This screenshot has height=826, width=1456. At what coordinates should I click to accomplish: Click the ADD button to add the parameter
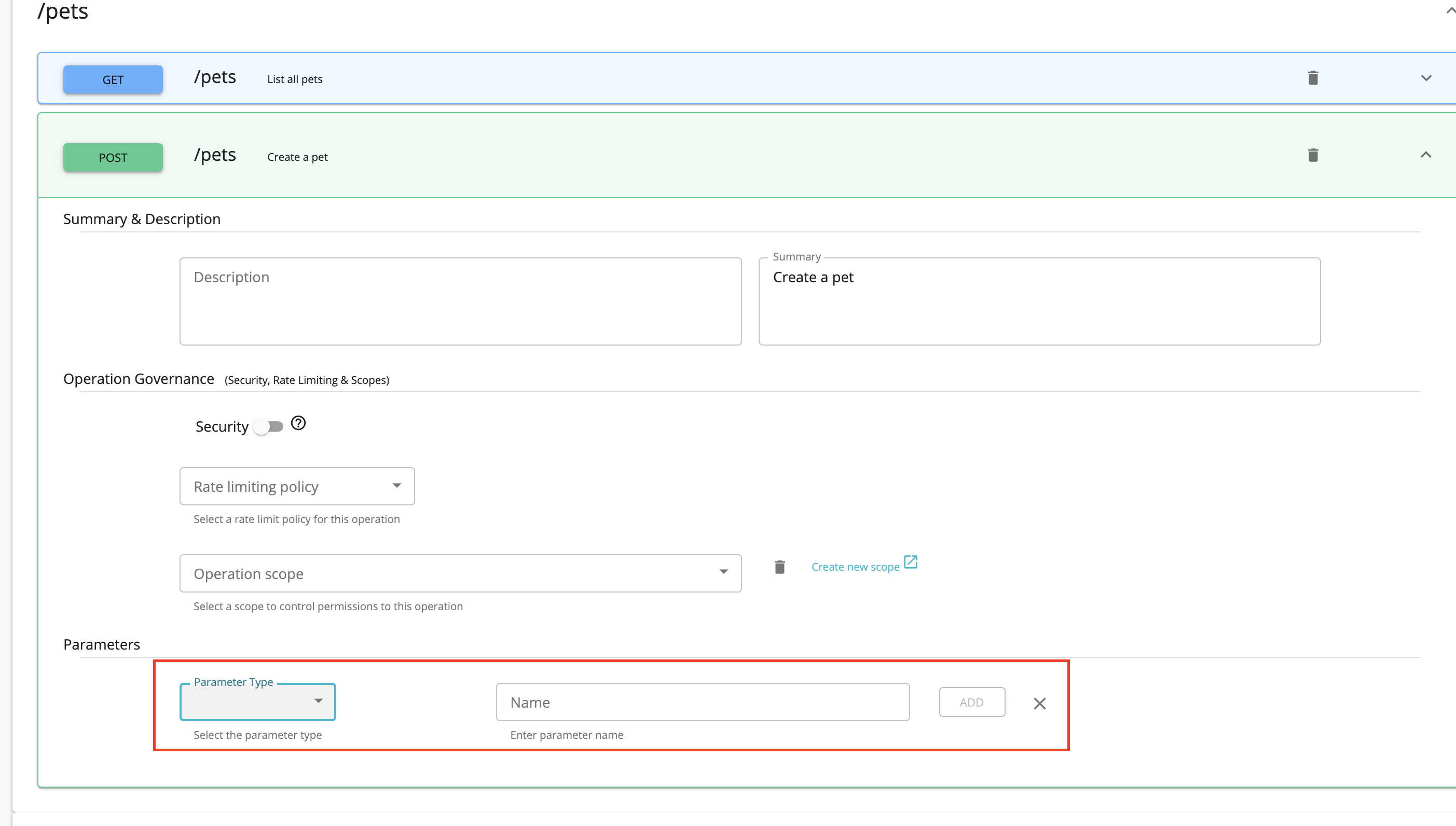coord(971,702)
